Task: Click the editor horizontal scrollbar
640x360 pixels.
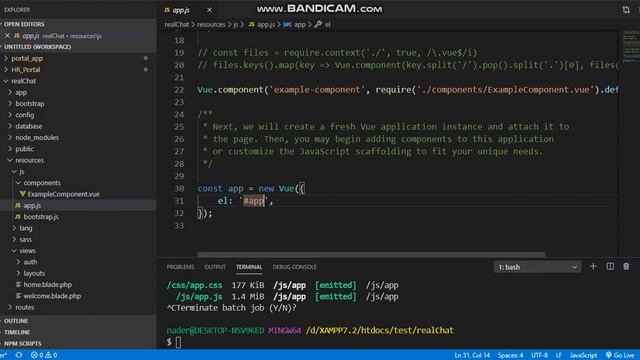Action: pyautogui.click(x=371, y=255)
